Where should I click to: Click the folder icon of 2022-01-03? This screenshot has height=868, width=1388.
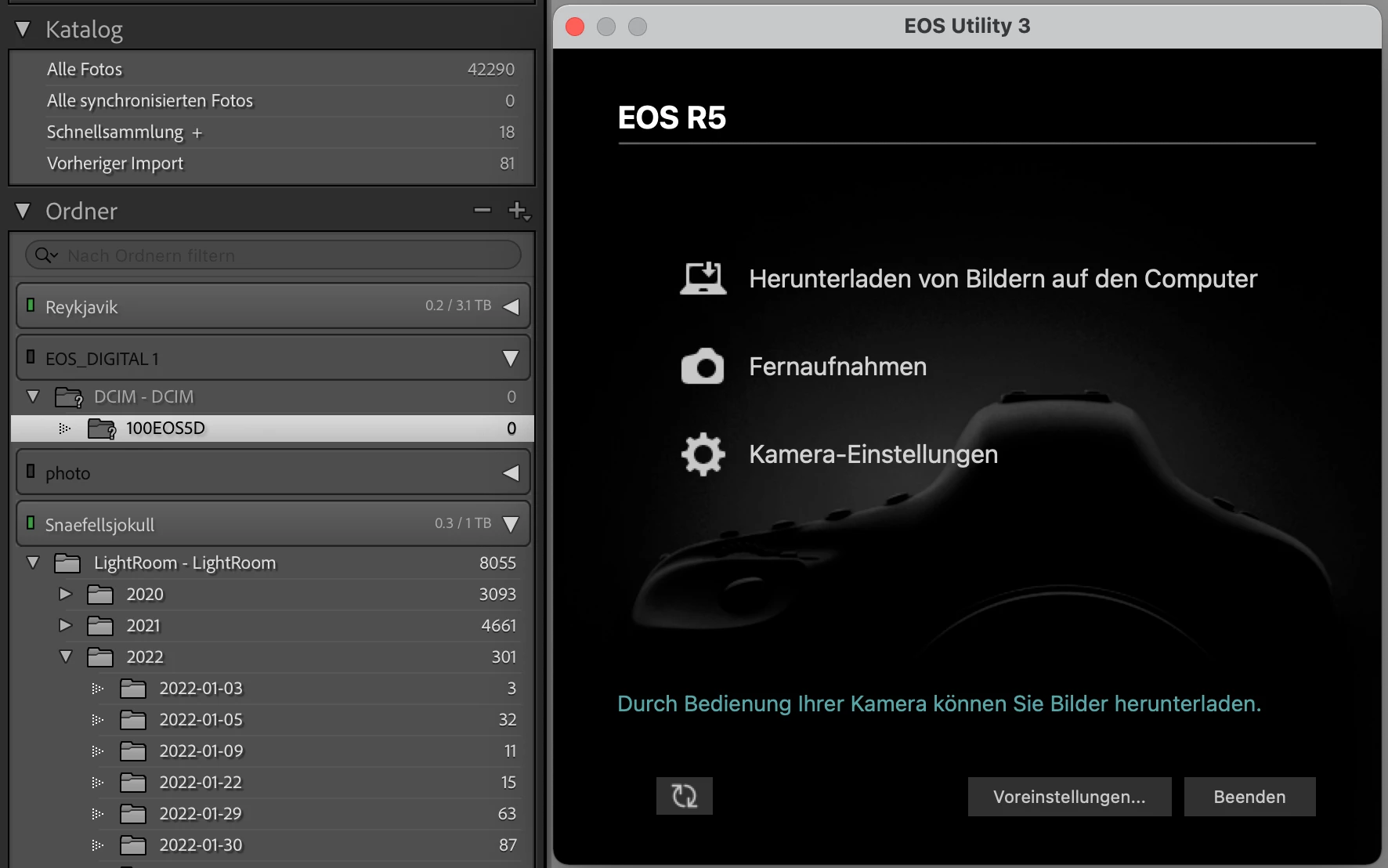click(x=133, y=689)
